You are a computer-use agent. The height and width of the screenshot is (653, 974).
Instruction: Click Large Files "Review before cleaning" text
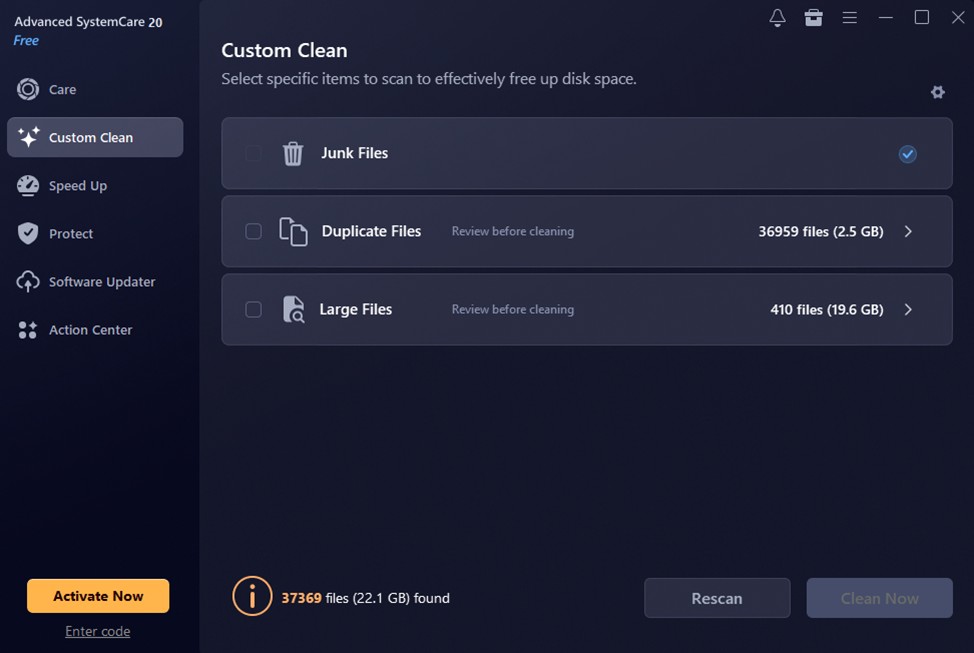point(512,309)
